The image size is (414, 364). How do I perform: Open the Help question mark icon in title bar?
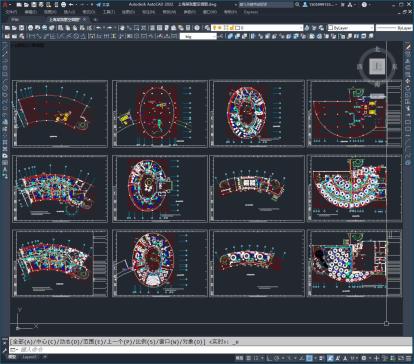coord(364,5)
